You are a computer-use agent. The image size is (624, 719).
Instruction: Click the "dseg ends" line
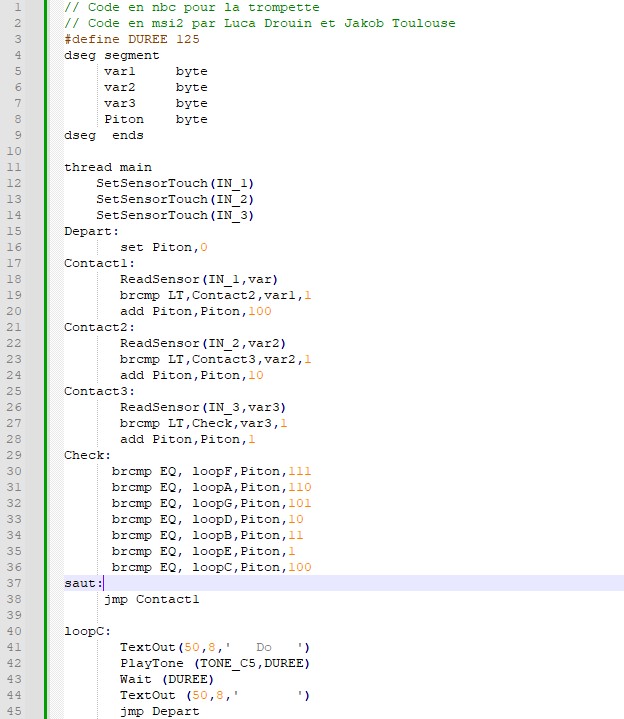tap(104, 136)
